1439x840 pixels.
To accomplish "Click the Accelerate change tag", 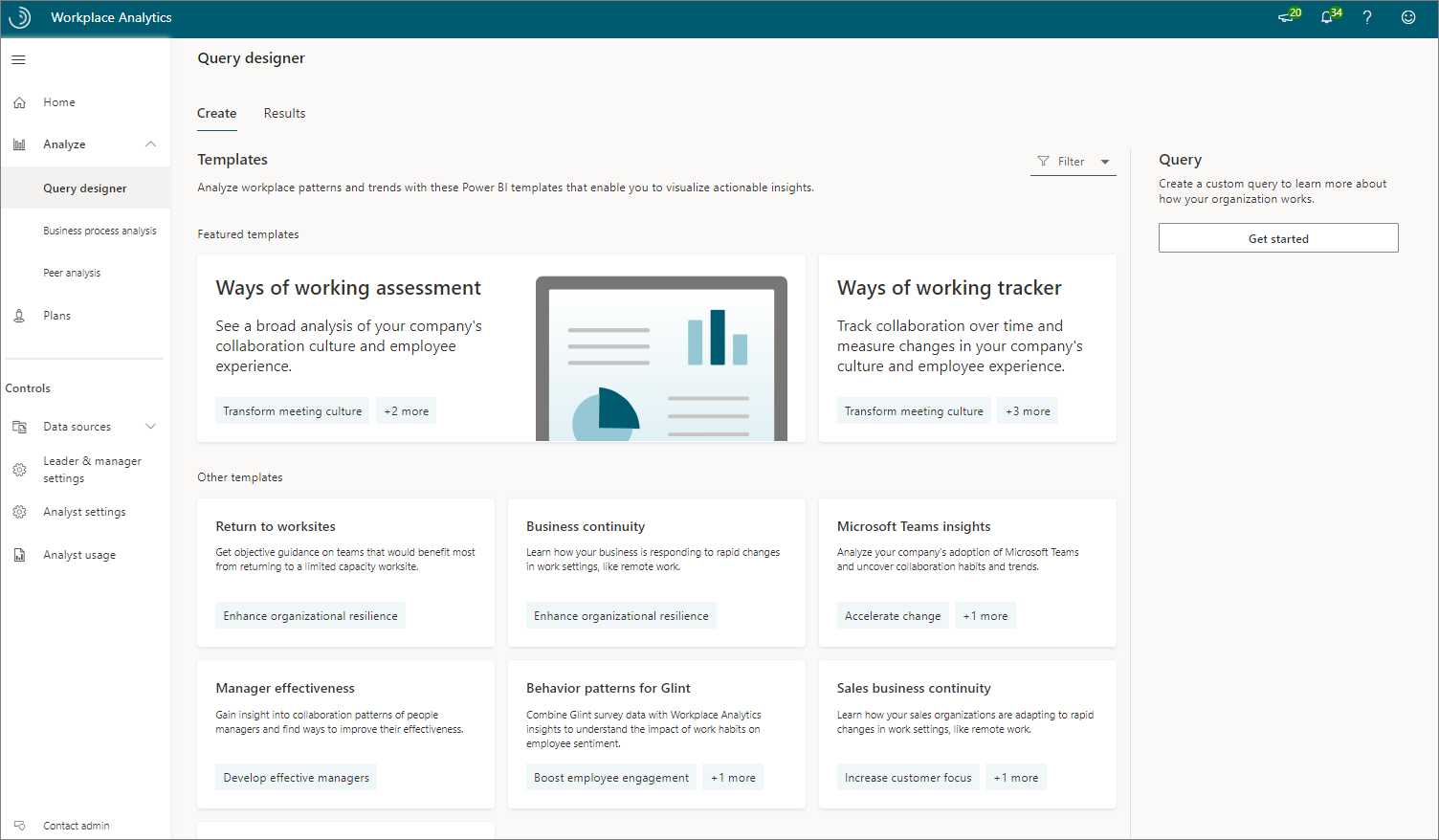I will point(893,616).
